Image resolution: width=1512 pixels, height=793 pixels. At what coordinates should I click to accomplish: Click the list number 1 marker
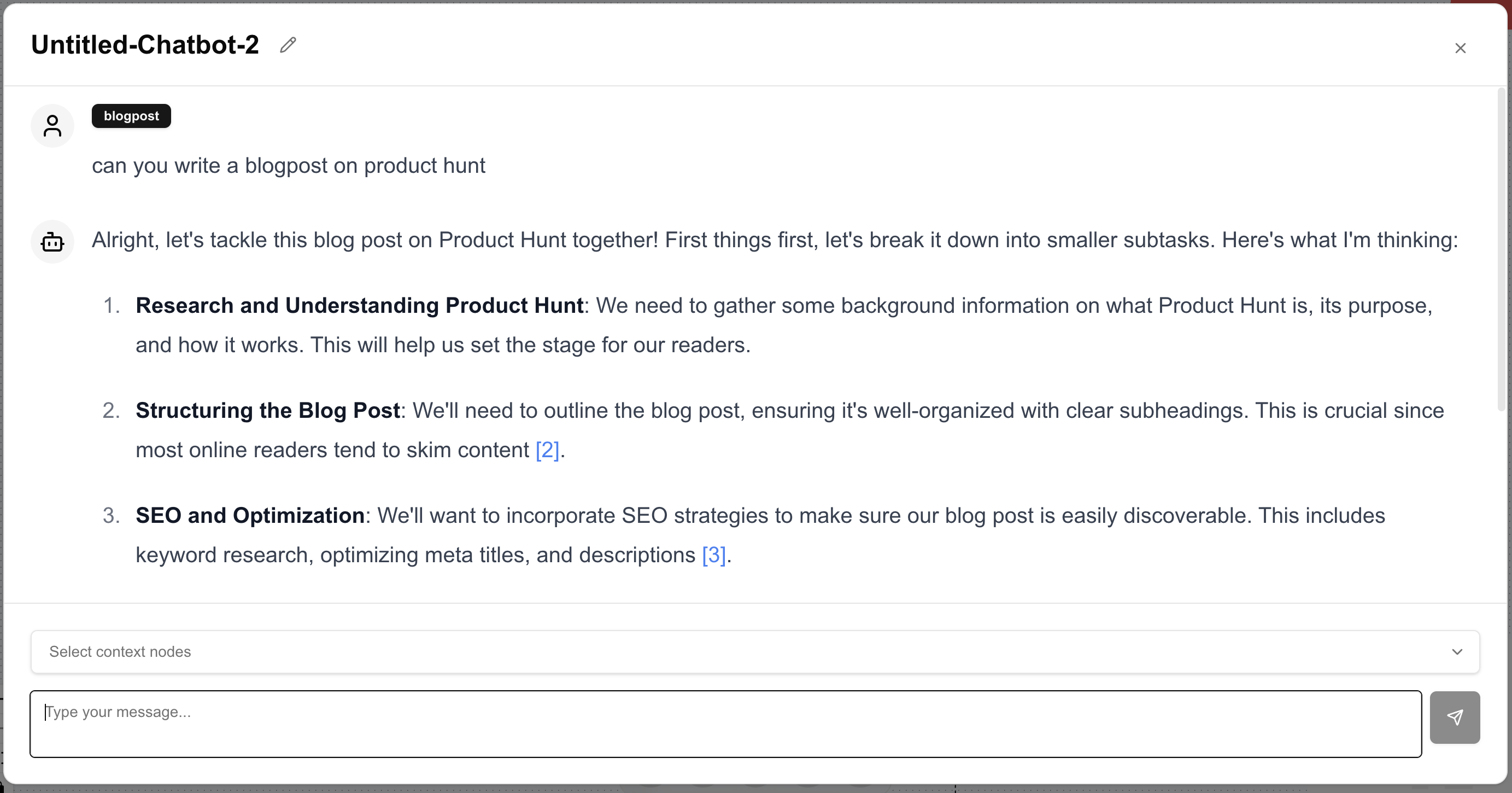point(112,306)
